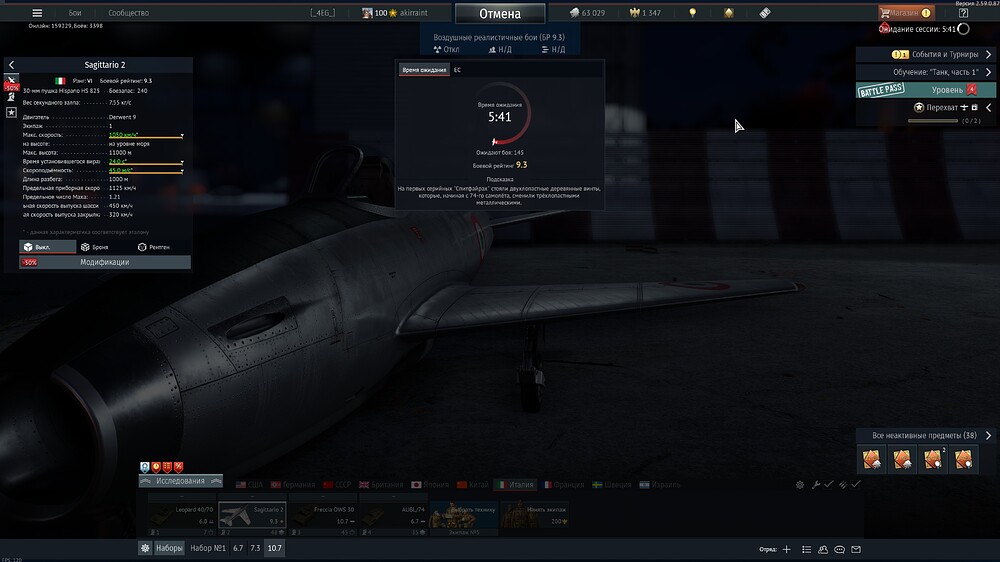The height and width of the screenshot is (562, 1000).
Task: Click the Отмена cancel button
Action: (500, 13)
